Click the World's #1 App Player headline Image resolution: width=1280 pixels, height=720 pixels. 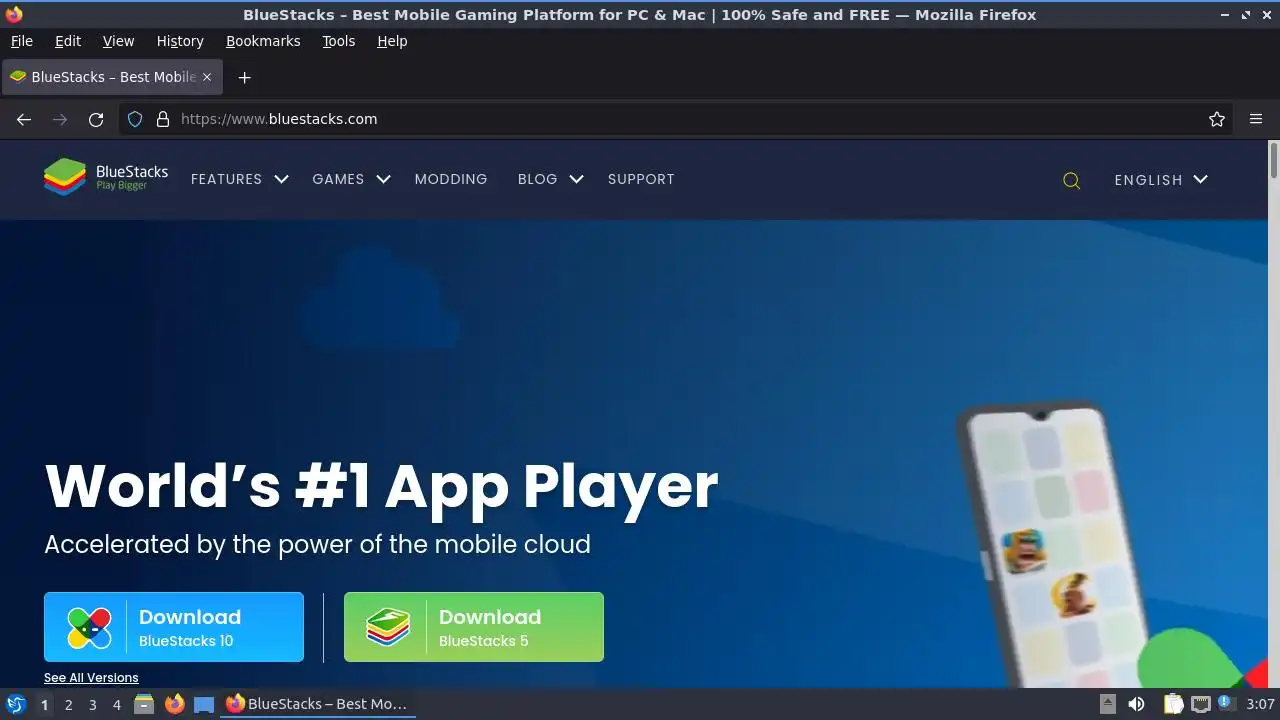tap(381, 486)
